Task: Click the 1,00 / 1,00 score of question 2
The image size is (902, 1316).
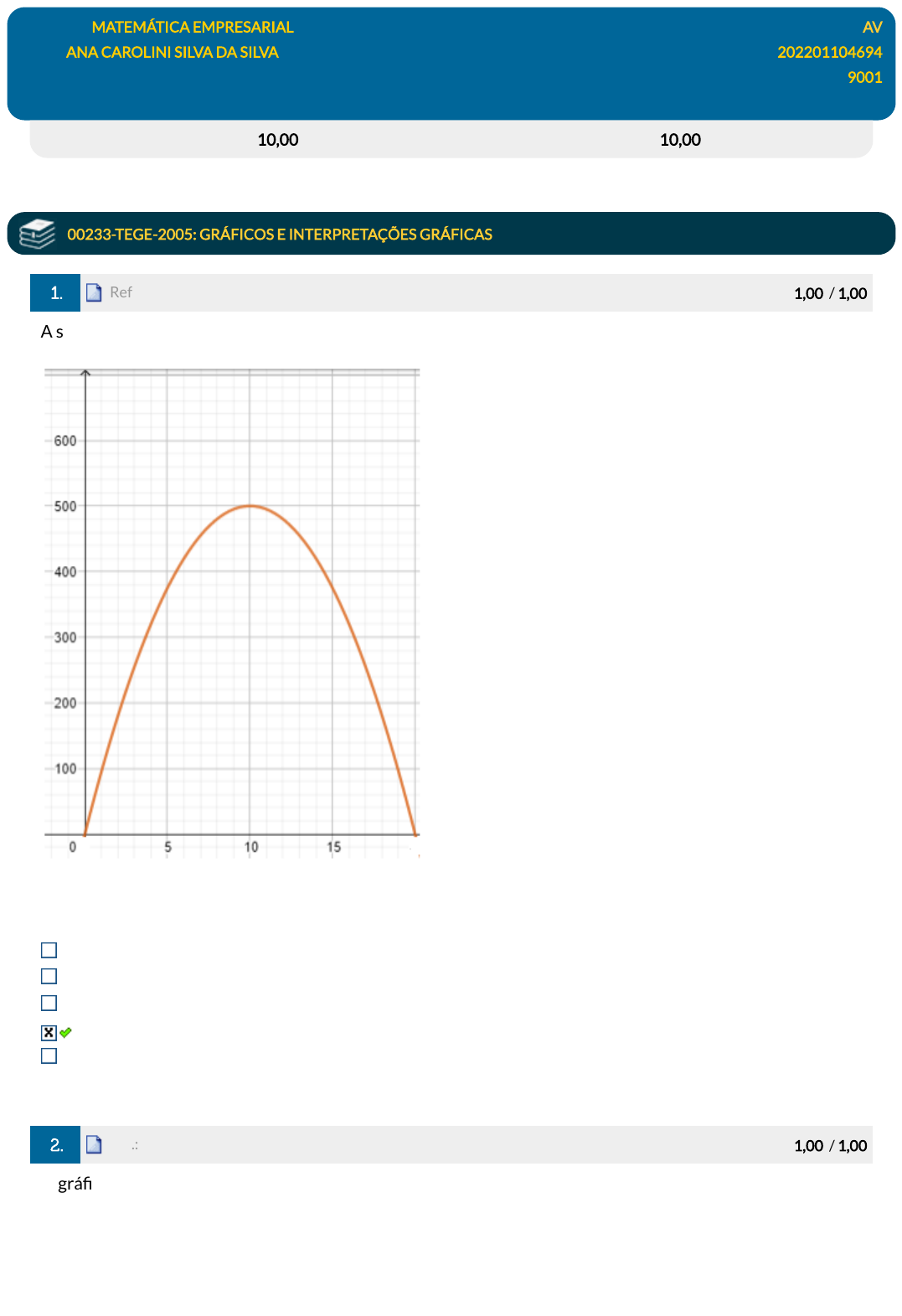Action: [x=829, y=1145]
